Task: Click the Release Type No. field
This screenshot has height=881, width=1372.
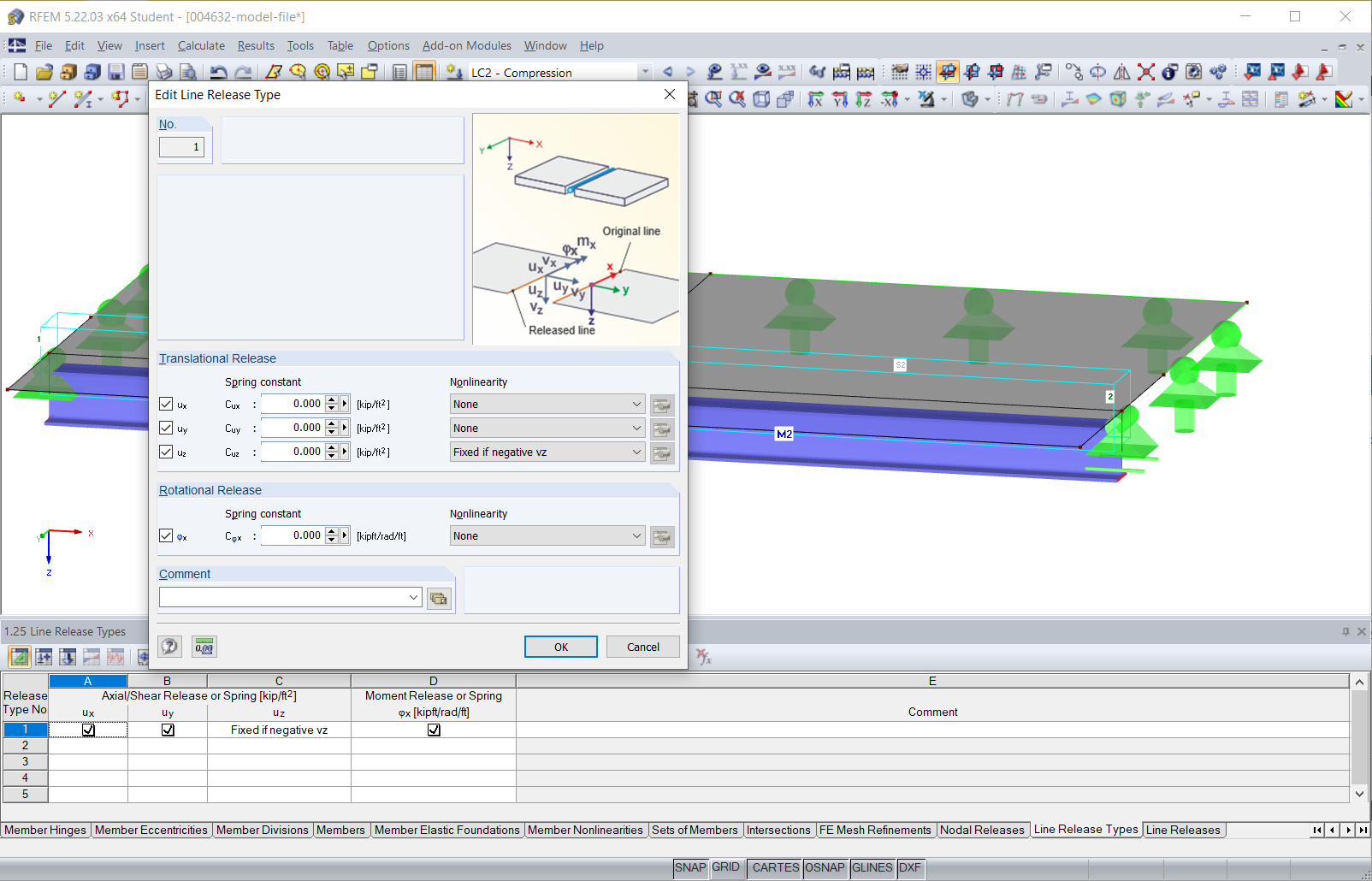Action: pos(181,147)
